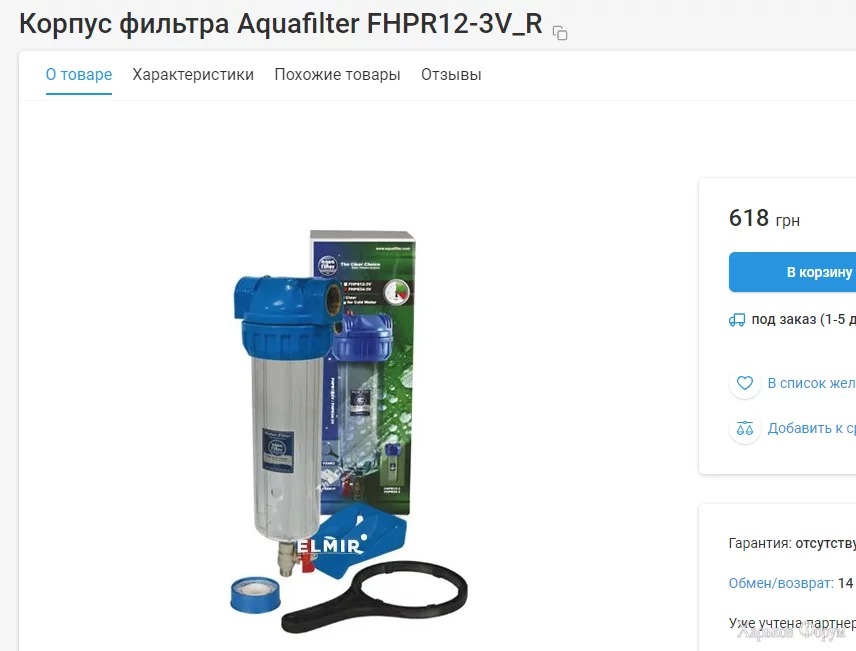
Task: Open the О товаре tab
Action: 79,75
